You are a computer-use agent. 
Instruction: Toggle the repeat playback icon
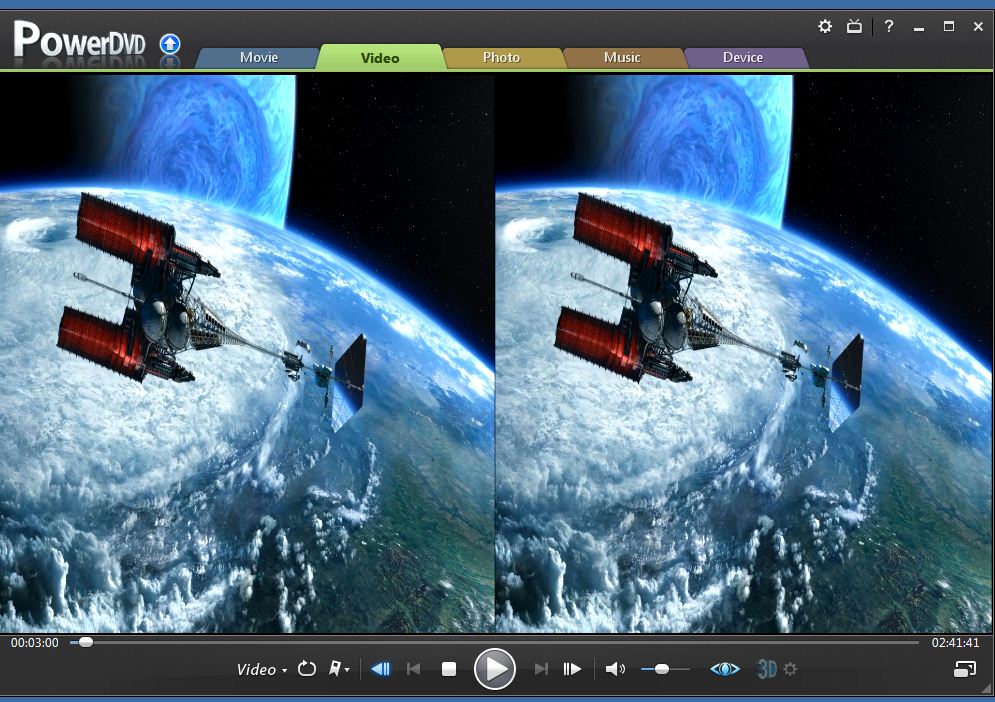(x=306, y=668)
